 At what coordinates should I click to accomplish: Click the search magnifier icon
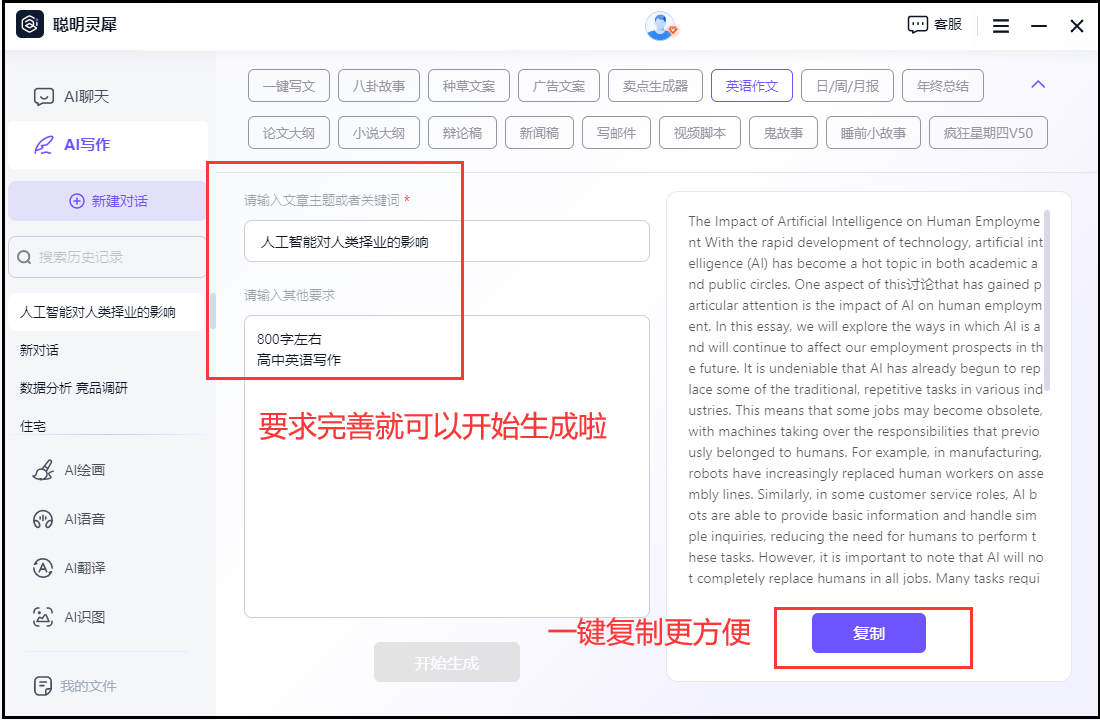(25, 257)
